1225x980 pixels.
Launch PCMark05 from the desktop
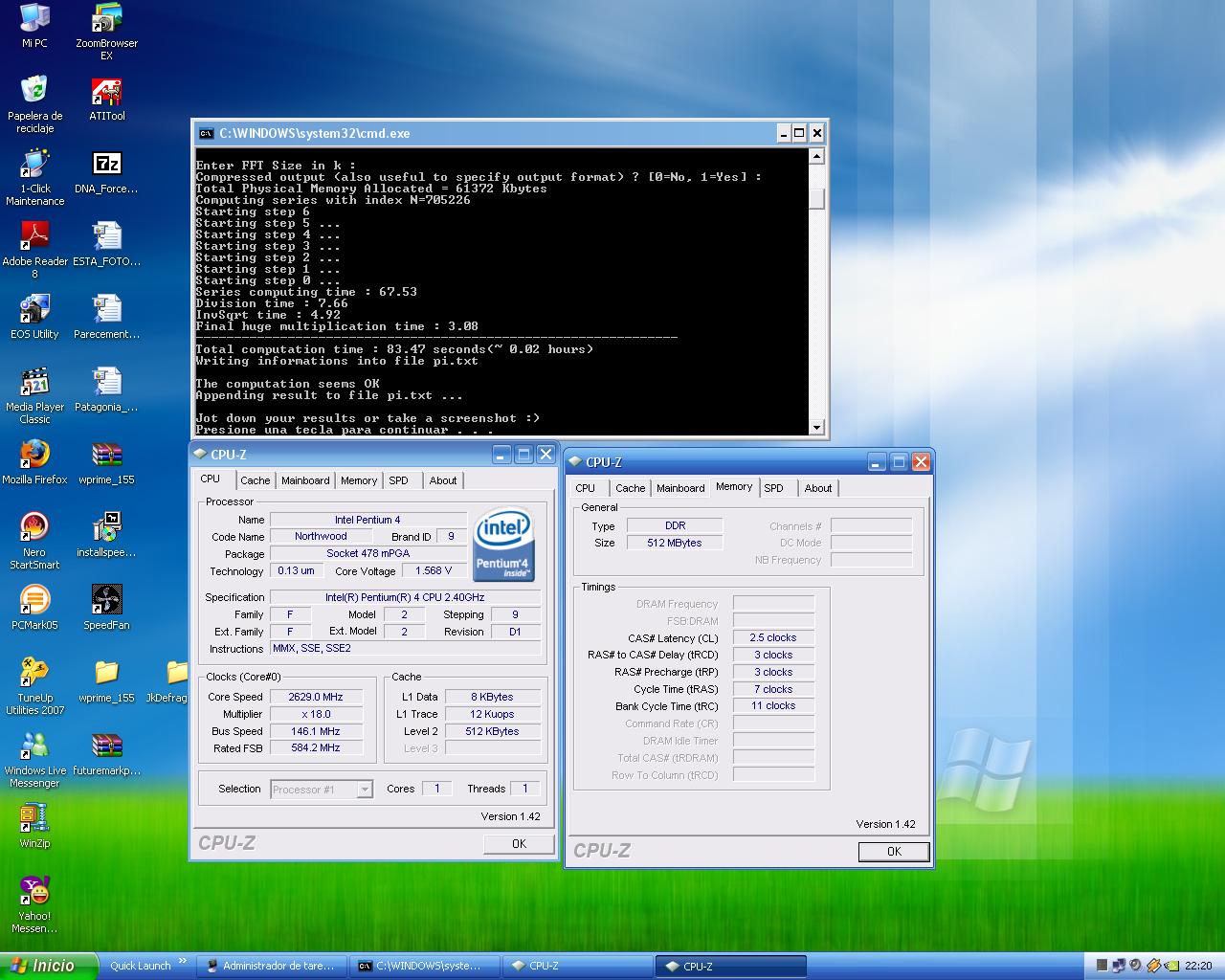34,608
